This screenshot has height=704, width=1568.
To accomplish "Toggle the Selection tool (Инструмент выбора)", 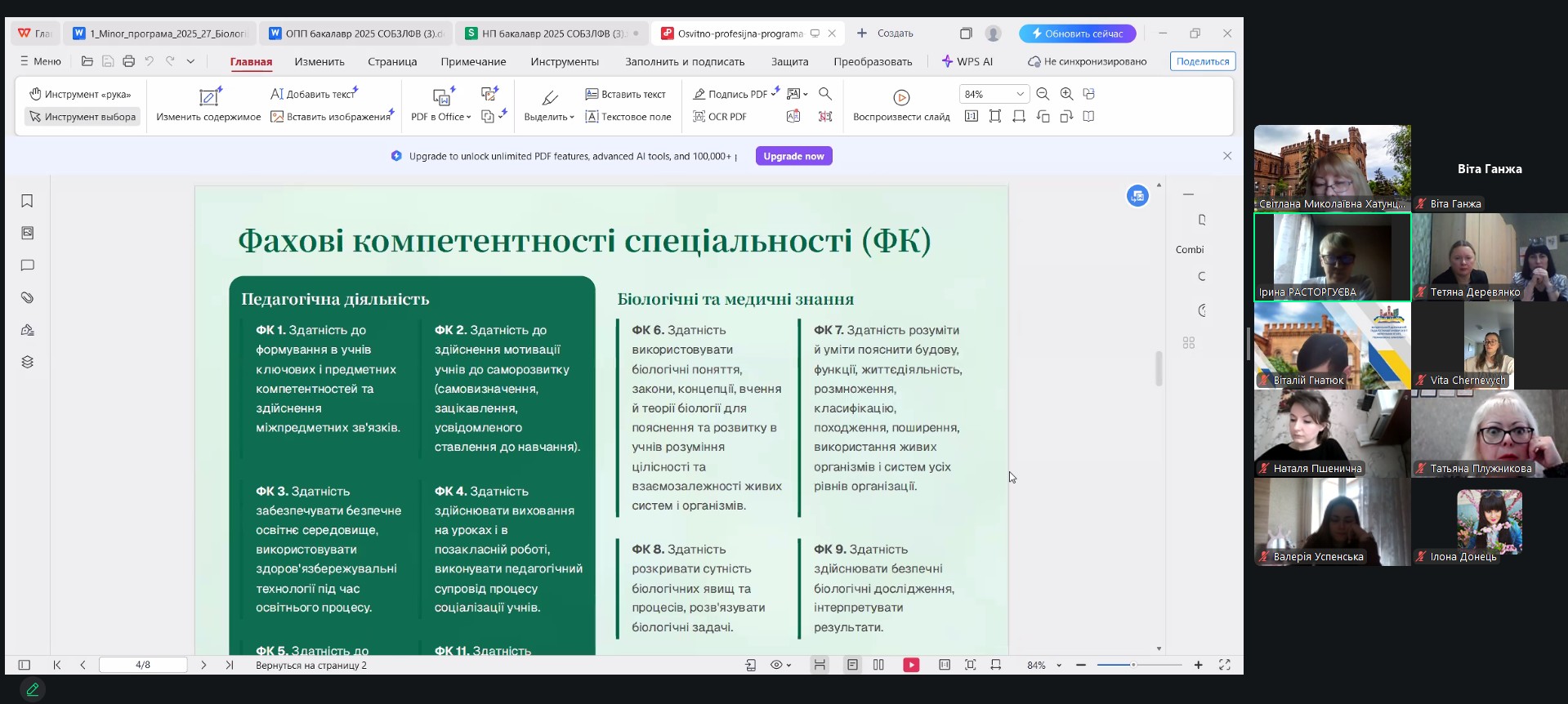I will [x=83, y=117].
